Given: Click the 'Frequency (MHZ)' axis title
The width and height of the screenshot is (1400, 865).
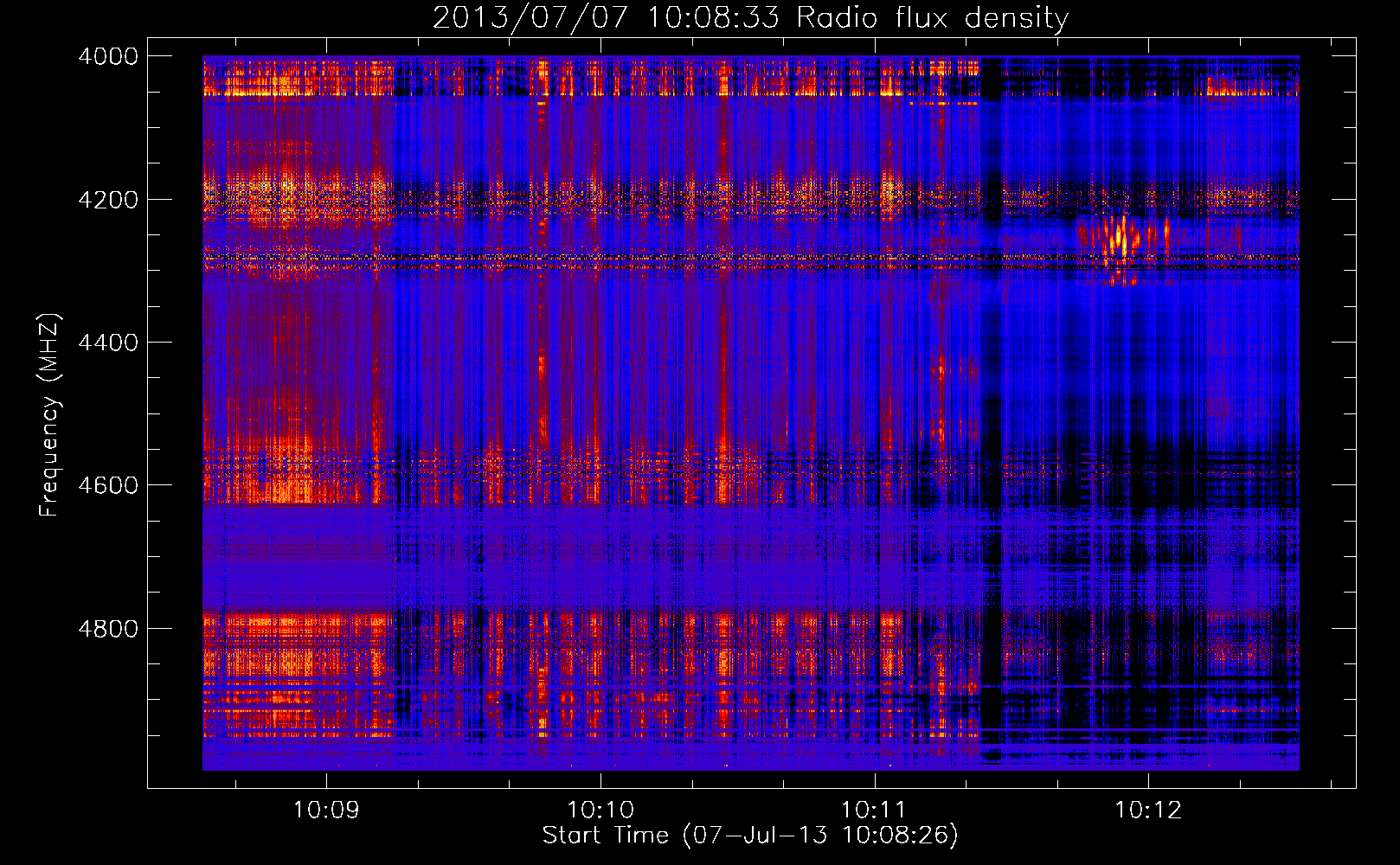Looking at the screenshot, I should [x=50, y=415].
